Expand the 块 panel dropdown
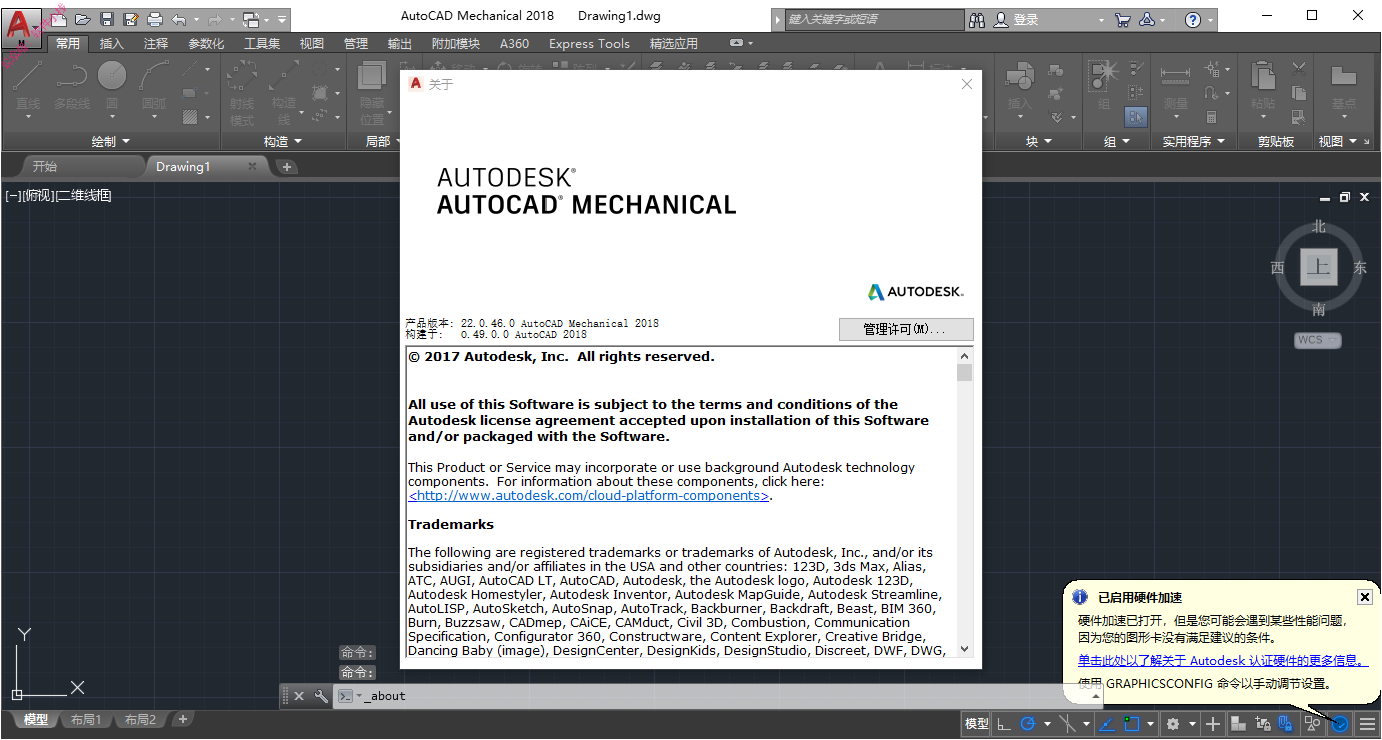The width and height of the screenshot is (1382, 740). tap(1048, 142)
